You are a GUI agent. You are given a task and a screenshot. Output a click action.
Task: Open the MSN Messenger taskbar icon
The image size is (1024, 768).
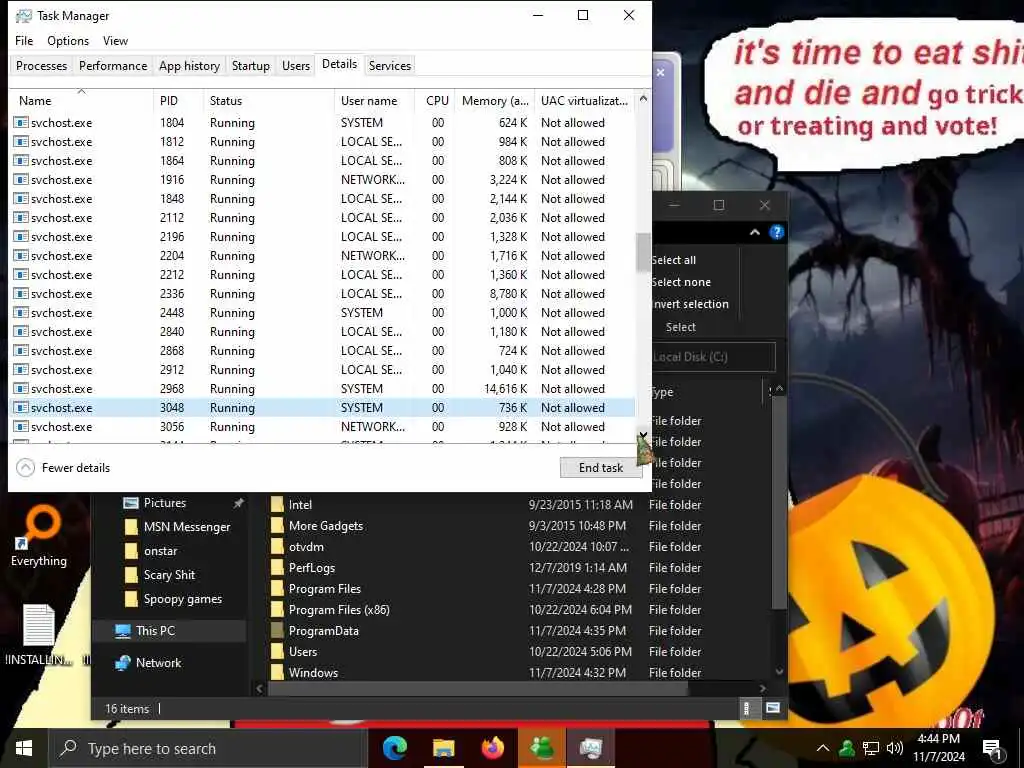point(541,748)
